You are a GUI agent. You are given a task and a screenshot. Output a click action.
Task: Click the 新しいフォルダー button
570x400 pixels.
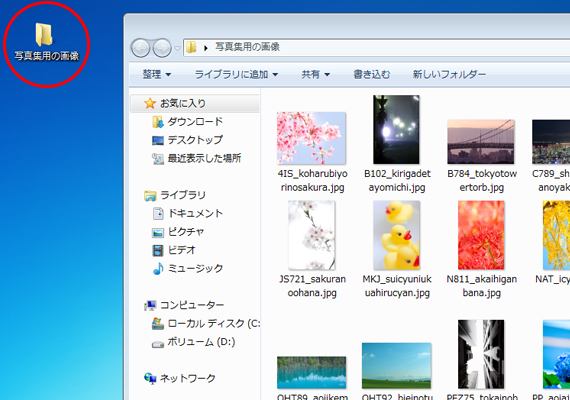click(449, 75)
